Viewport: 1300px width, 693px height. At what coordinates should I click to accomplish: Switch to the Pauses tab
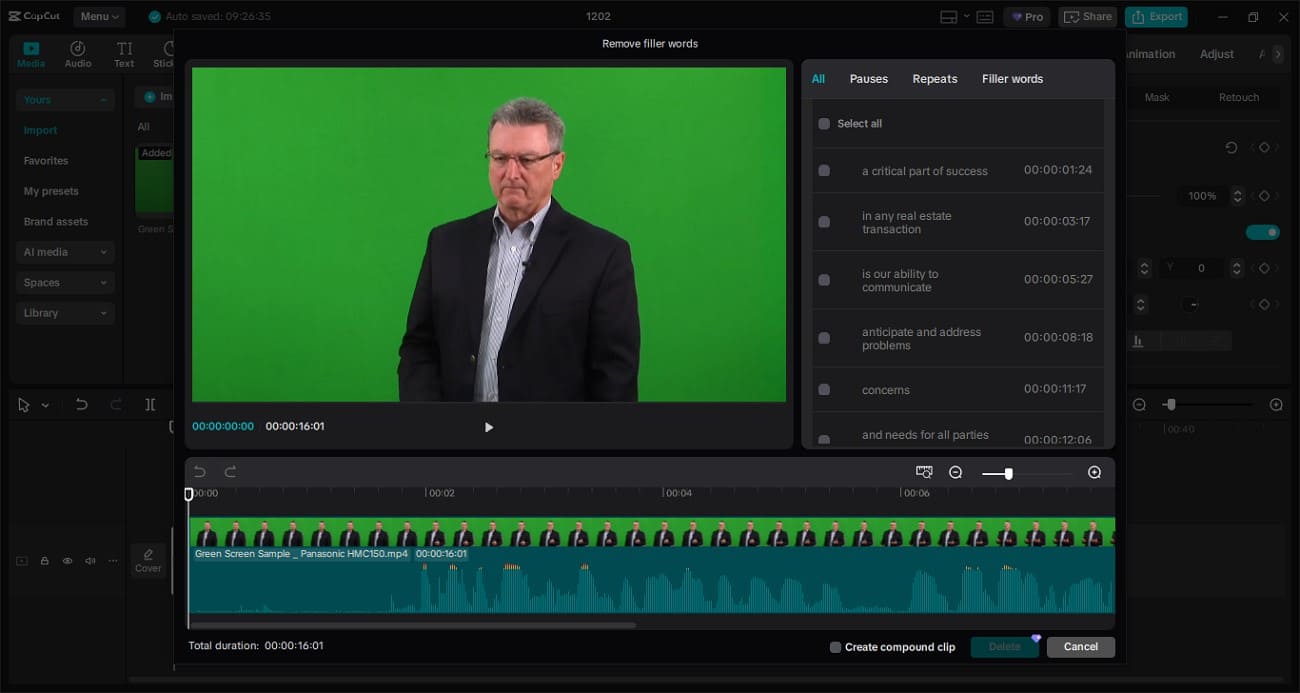pyautogui.click(x=868, y=79)
